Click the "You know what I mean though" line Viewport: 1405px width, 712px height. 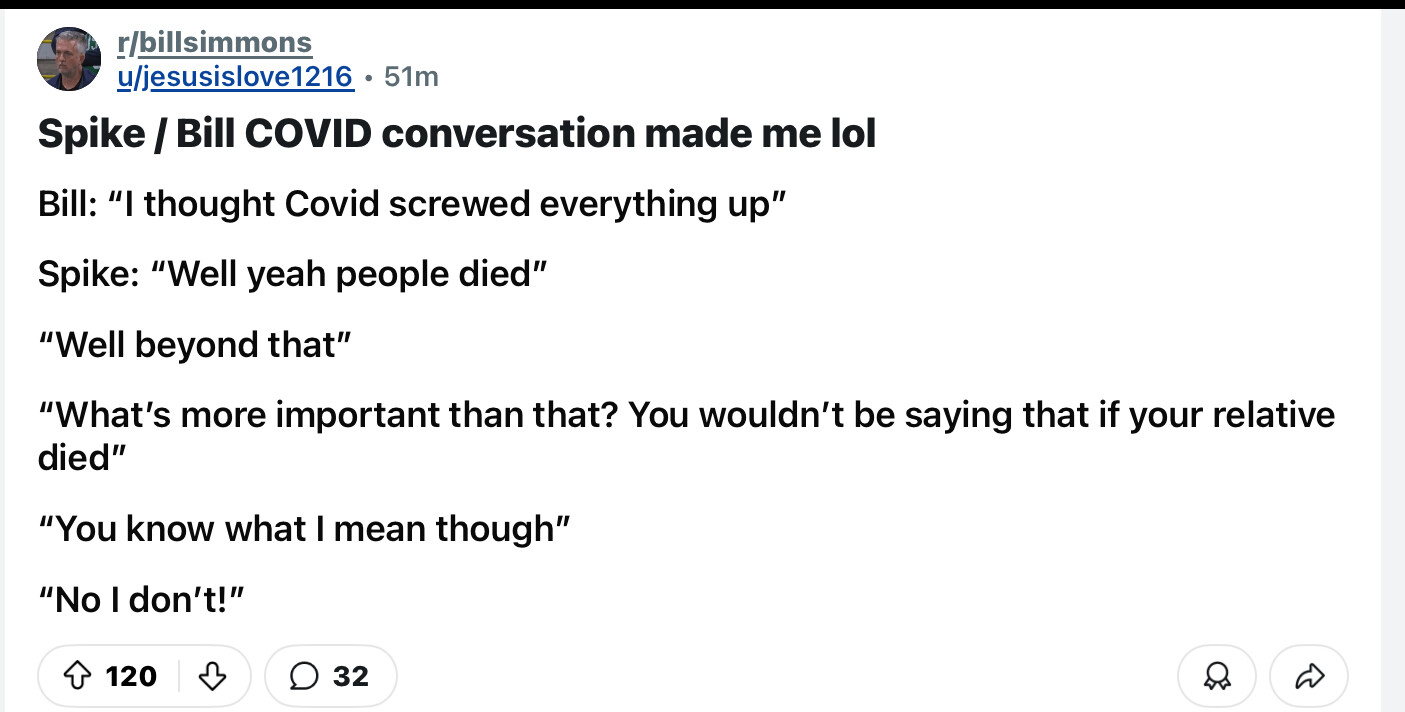(303, 528)
